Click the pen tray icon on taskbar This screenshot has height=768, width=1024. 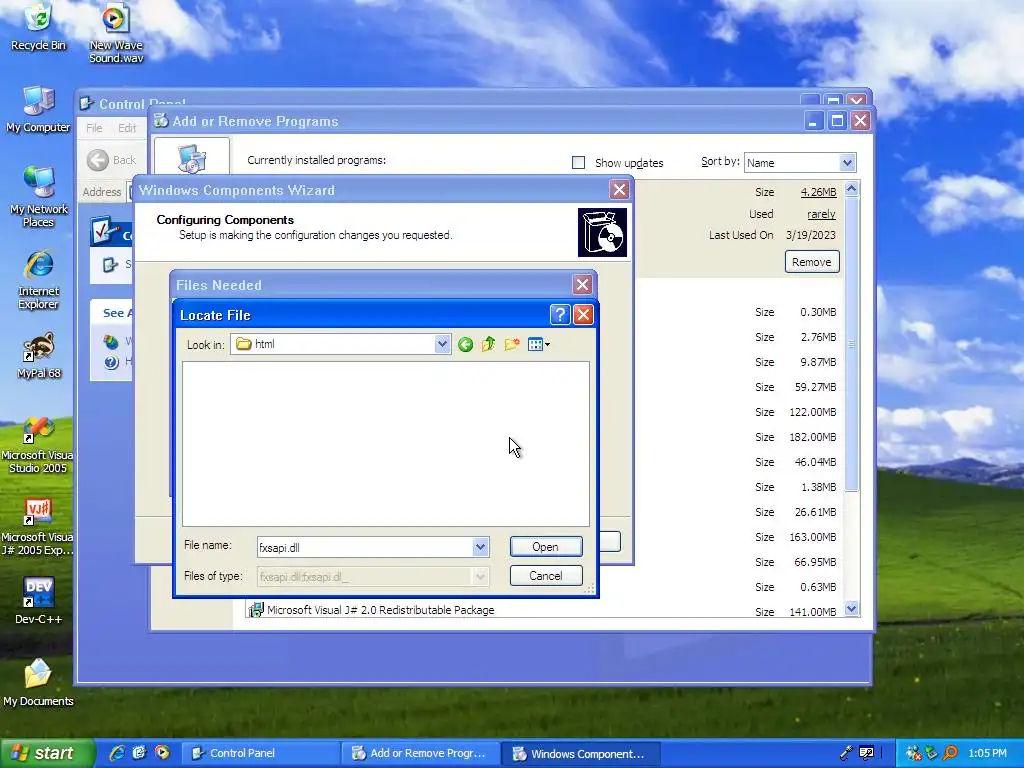point(846,753)
